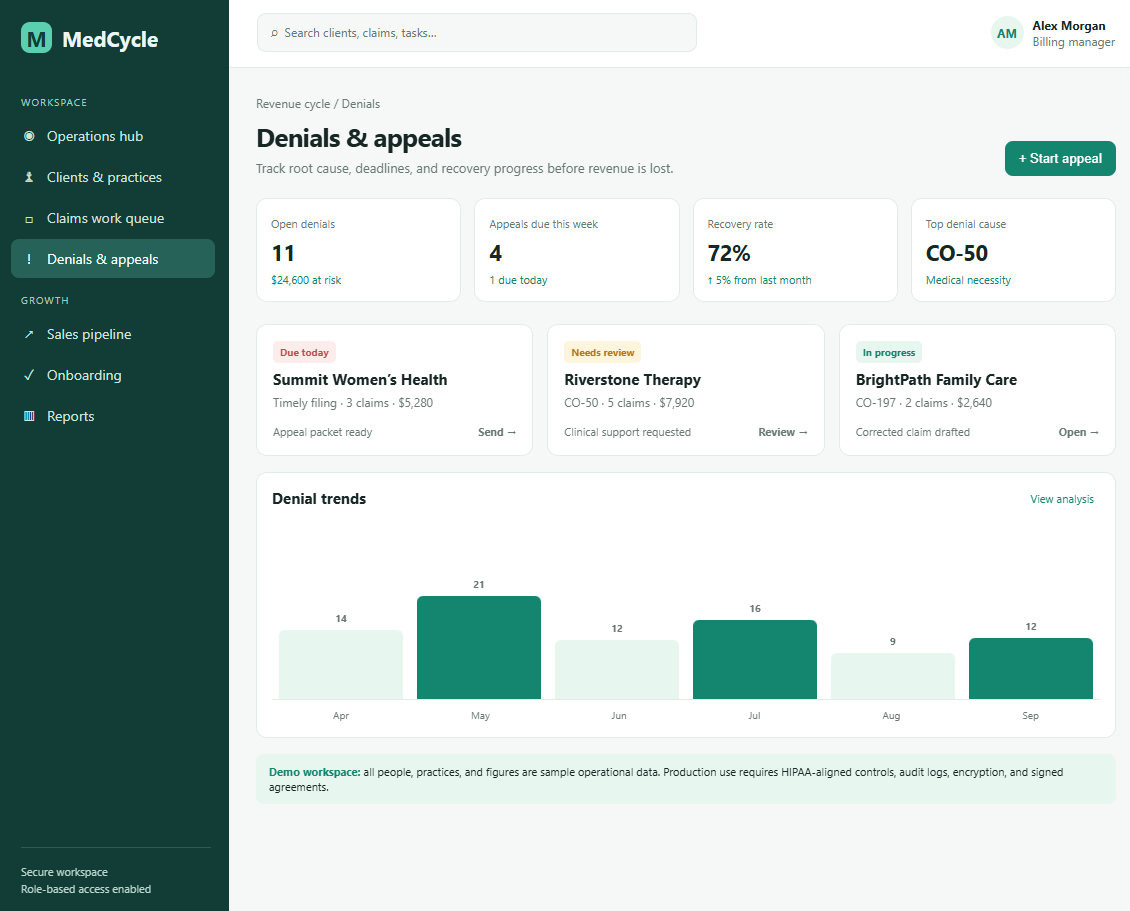
Task: Click the In progress badge
Action: [x=889, y=352]
